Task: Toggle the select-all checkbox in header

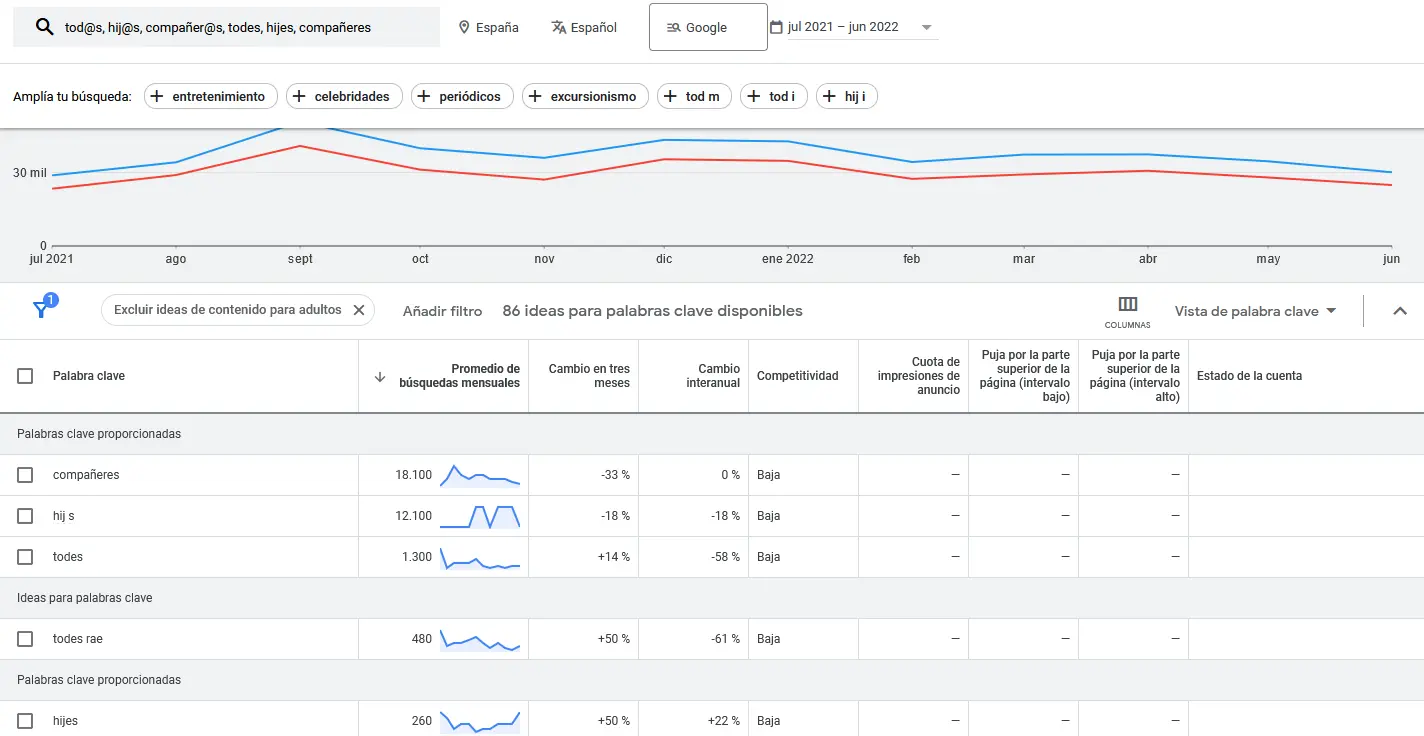Action: pos(25,376)
